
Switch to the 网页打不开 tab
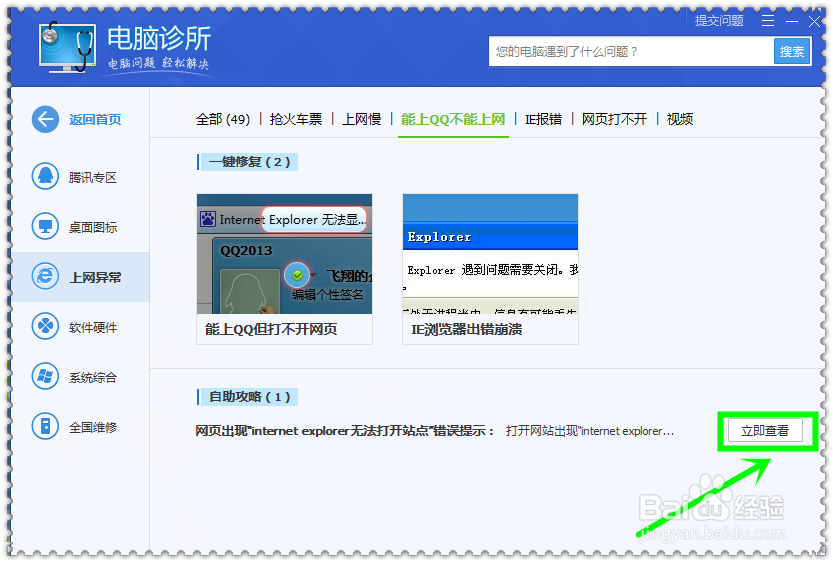point(614,119)
